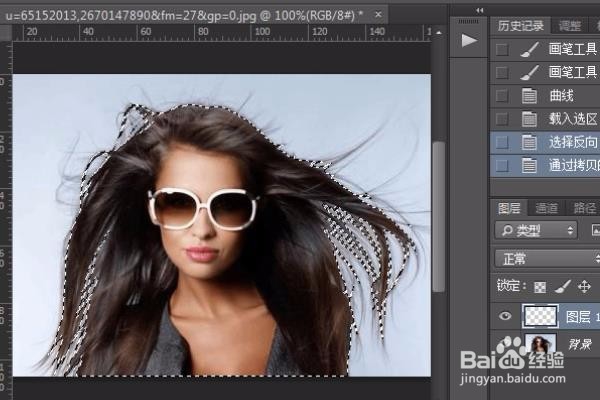Lock image pixels brush icon
This screenshot has width=600, height=400.
562,286
